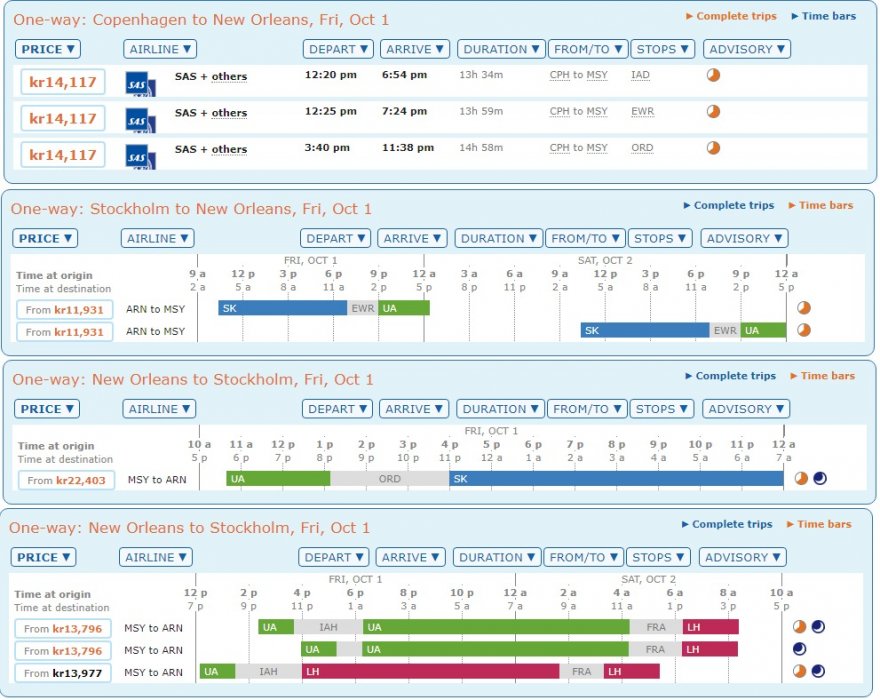The height and width of the screenshot is (700, 880).
Task: Select the kr14,117 price for 12:20 pm flight
Action: (x=62, y=83)
